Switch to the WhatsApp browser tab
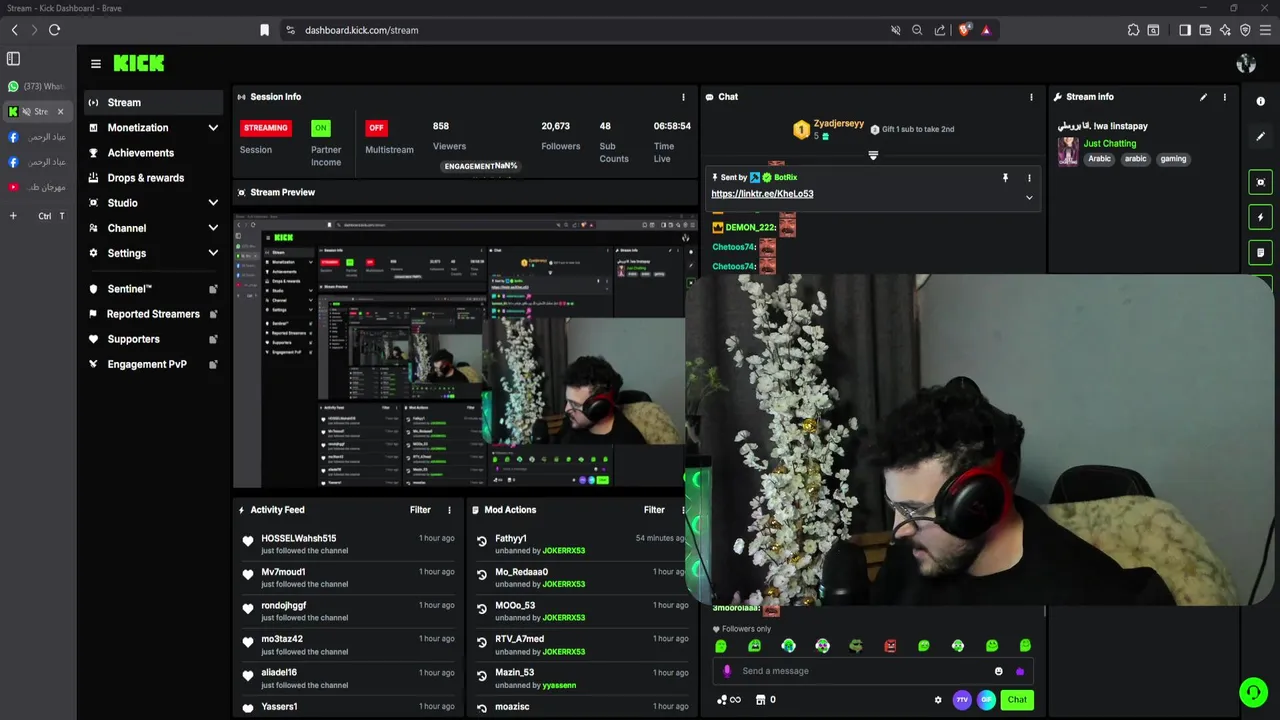1280x720 pixels. click(x=36, y=87)
